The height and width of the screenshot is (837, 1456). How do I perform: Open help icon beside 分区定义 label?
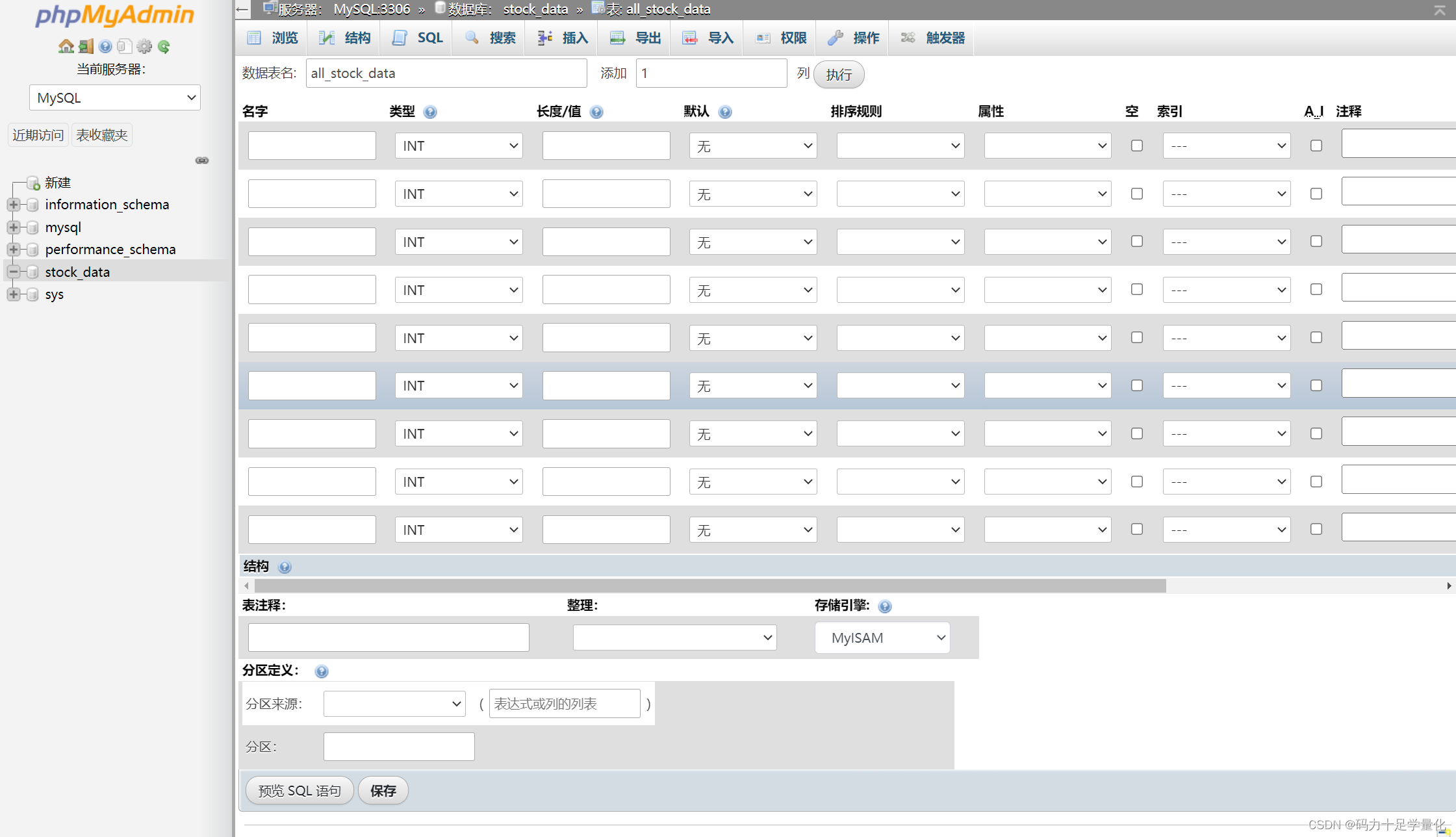point(322,671)
